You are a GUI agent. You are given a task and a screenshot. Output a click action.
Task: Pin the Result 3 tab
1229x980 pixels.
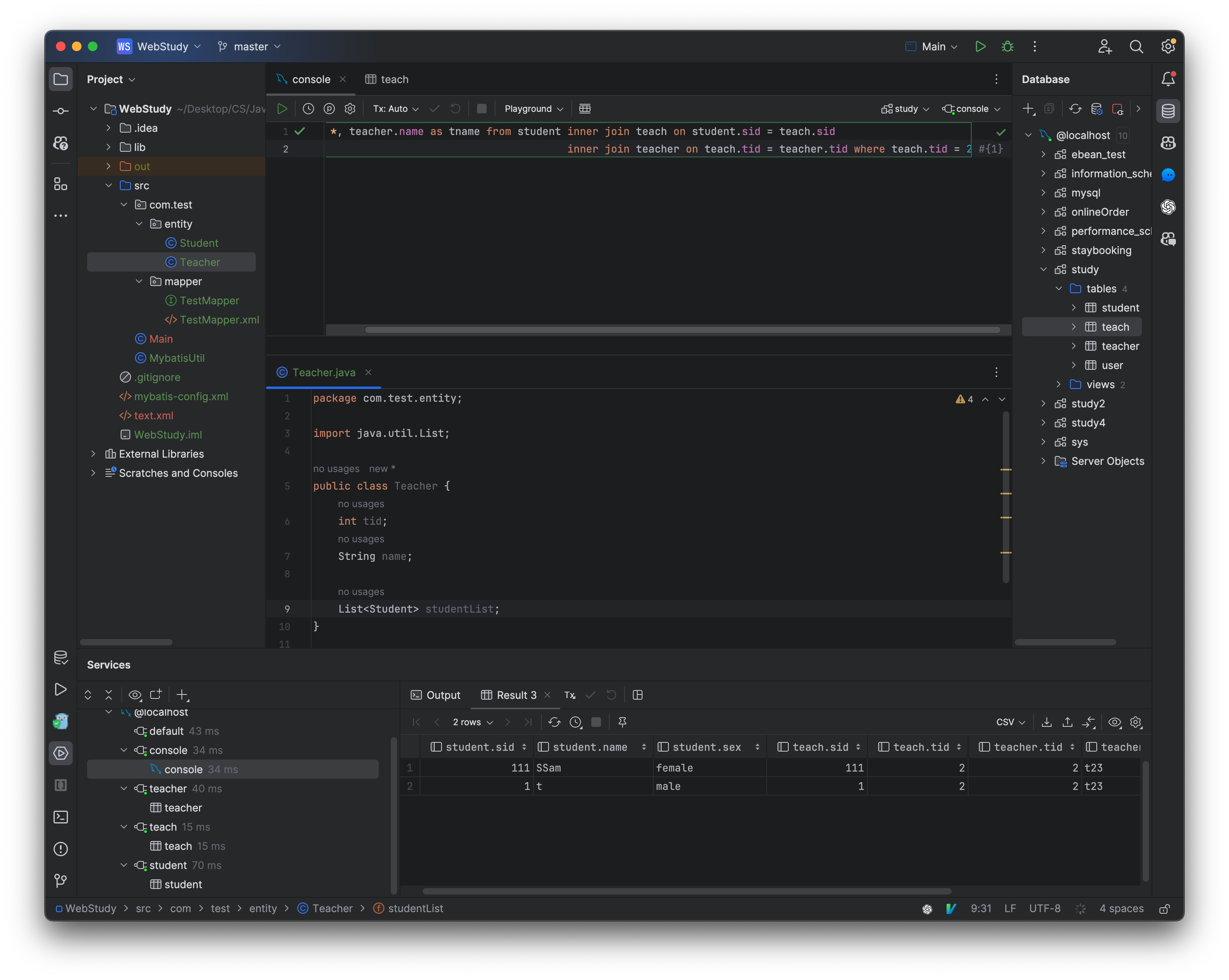[622, 722]
